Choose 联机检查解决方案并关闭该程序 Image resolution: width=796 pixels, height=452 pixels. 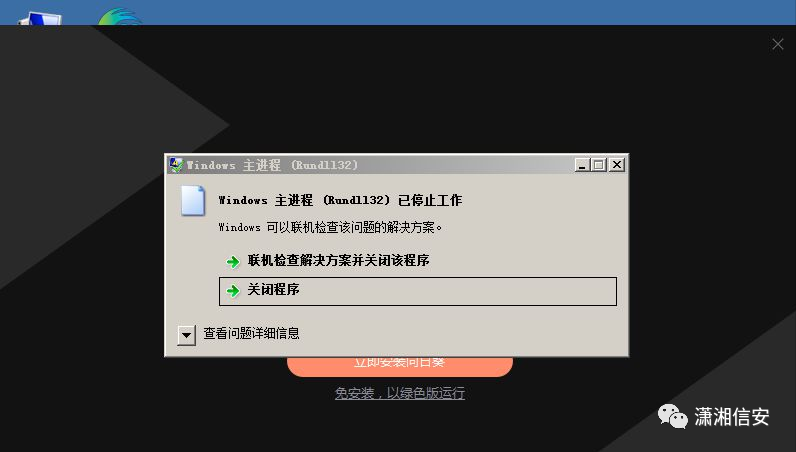click(x=338, y=261)
